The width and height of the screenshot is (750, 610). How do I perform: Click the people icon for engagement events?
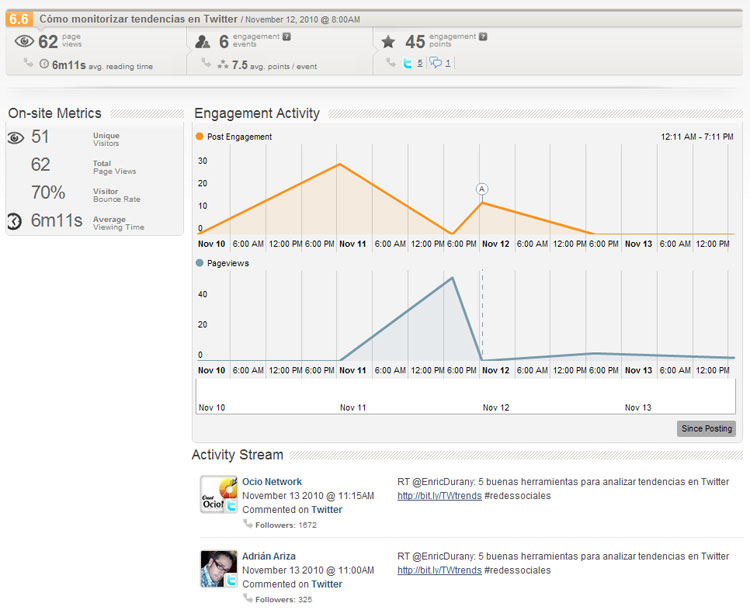click(x=202, y=42)
